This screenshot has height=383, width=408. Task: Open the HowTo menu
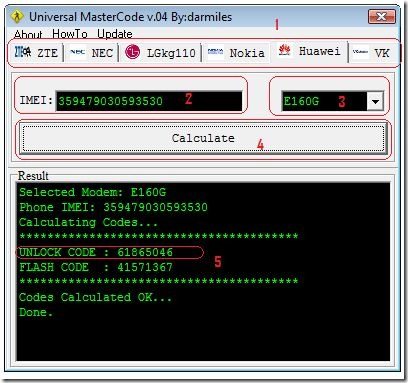coord(70,34)
